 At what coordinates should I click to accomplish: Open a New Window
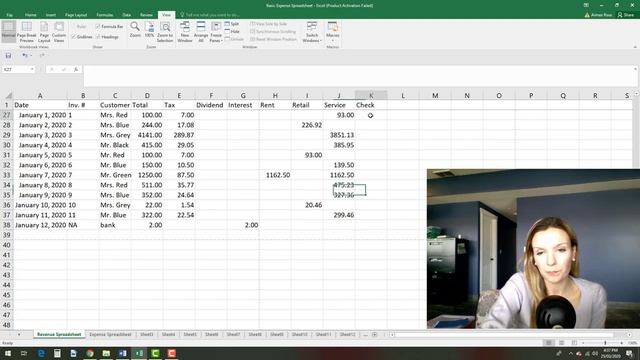[185, 31]
